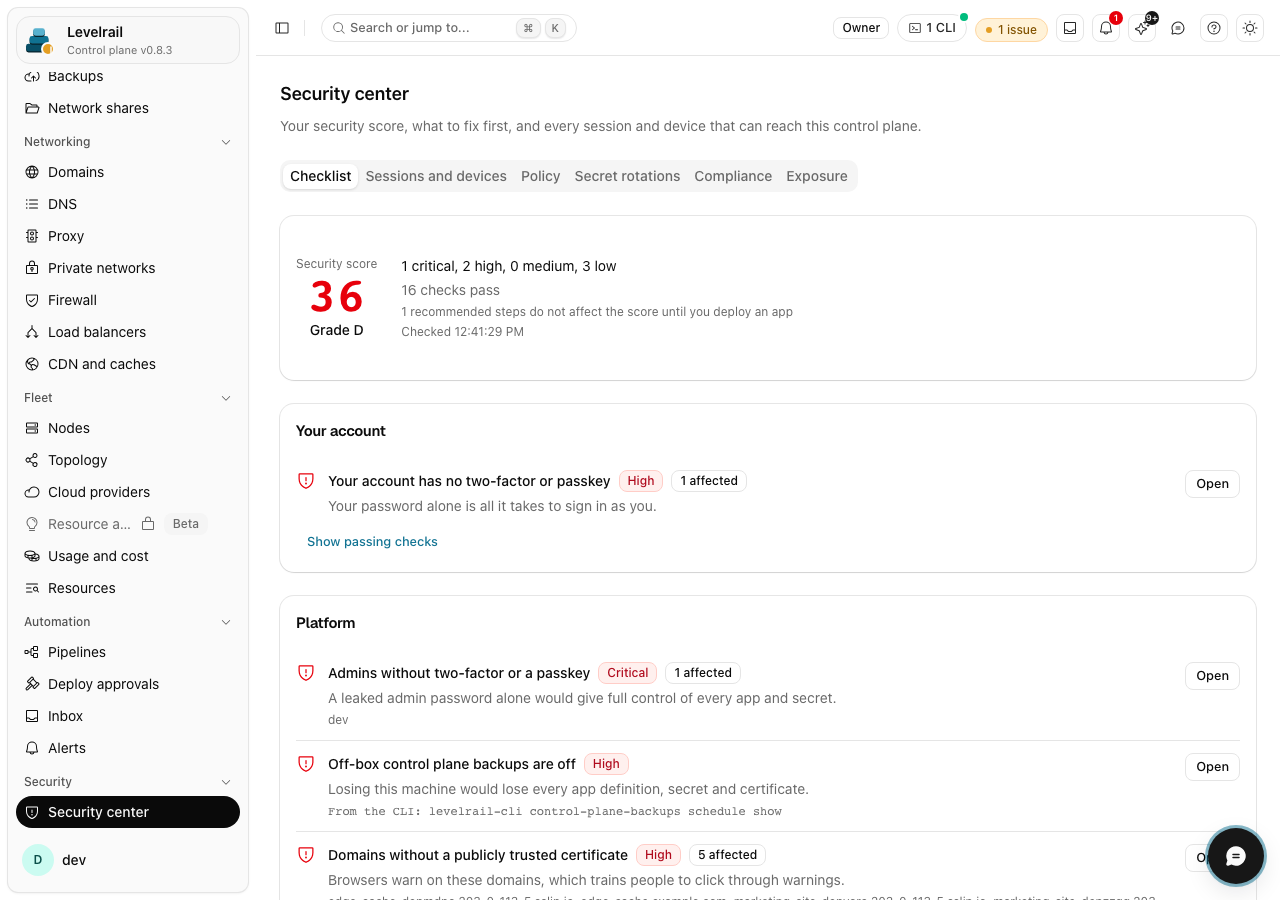This screenshot has width=1280, height=900.
Task: Open the Admins without two-factor issue
Action: tap(1212, 676)
